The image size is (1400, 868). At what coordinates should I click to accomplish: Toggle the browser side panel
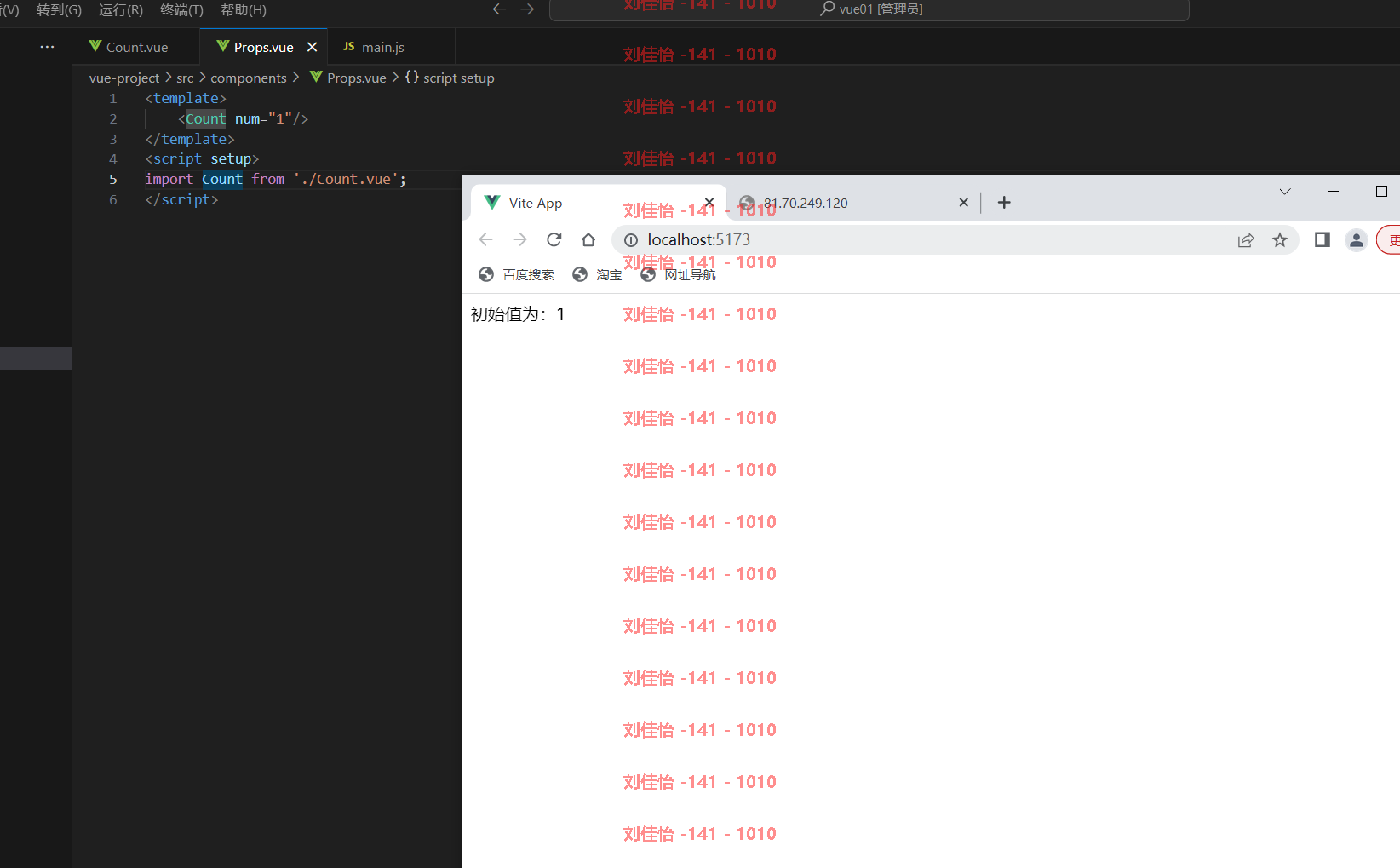[x=1322, y=240]
